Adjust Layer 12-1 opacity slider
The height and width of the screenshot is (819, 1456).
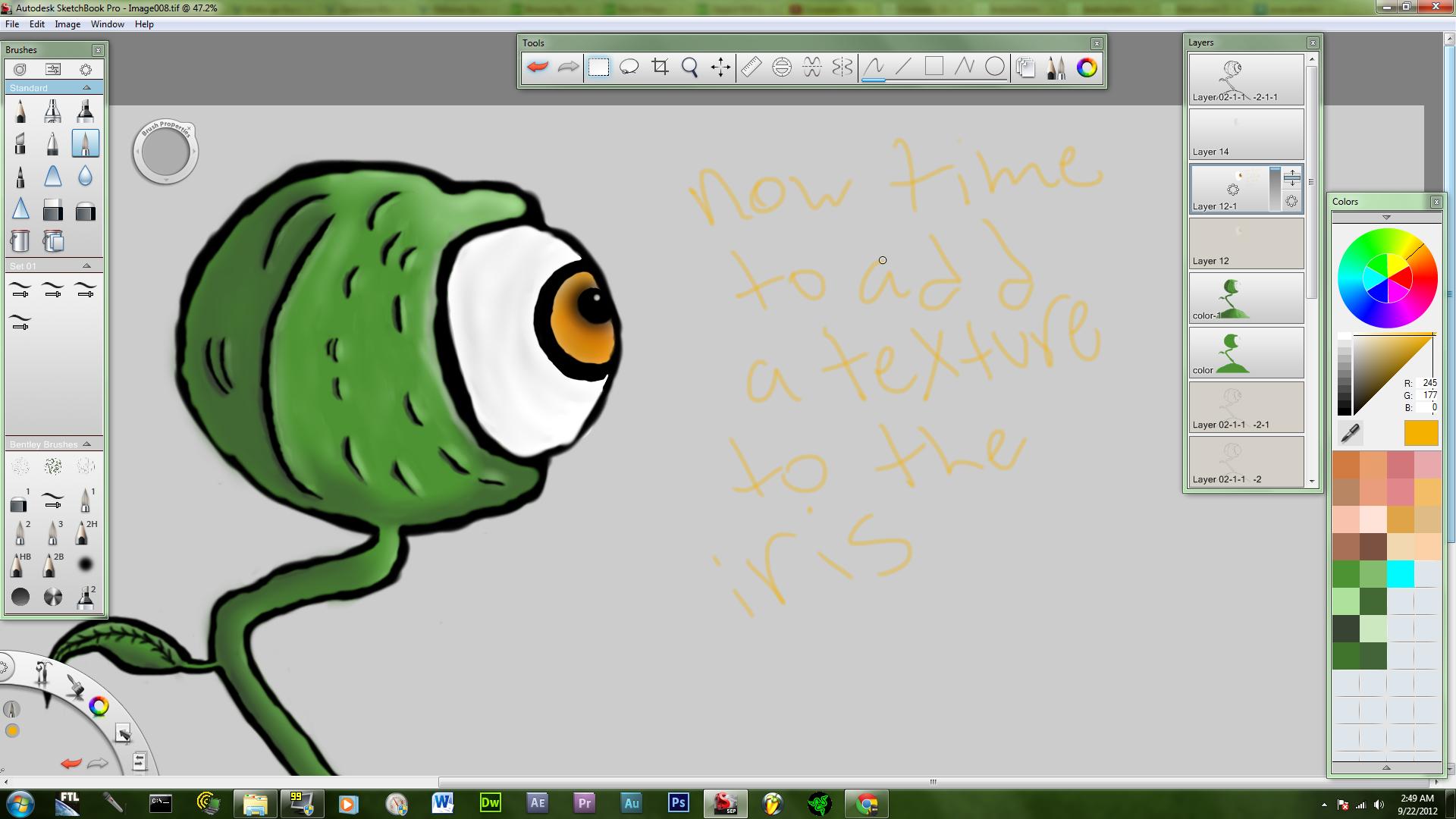[1275, 188]
